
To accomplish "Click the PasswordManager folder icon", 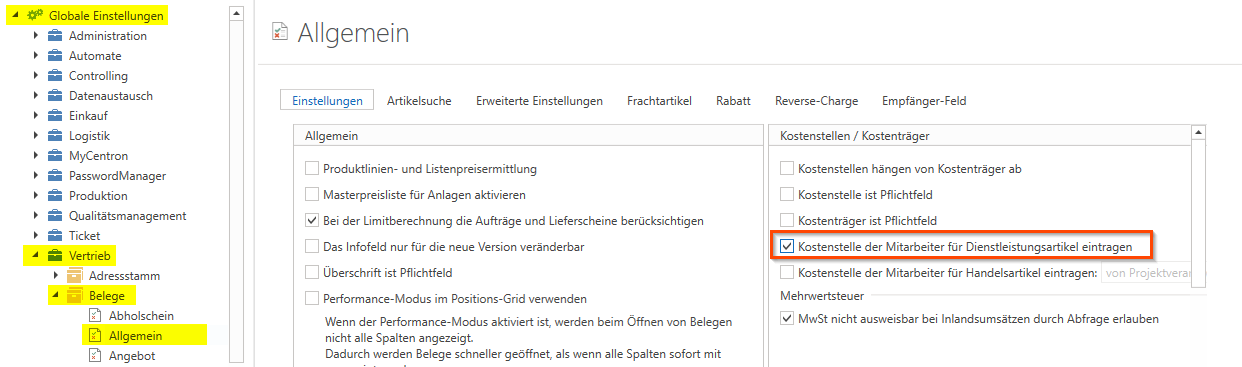I will 55,176.
